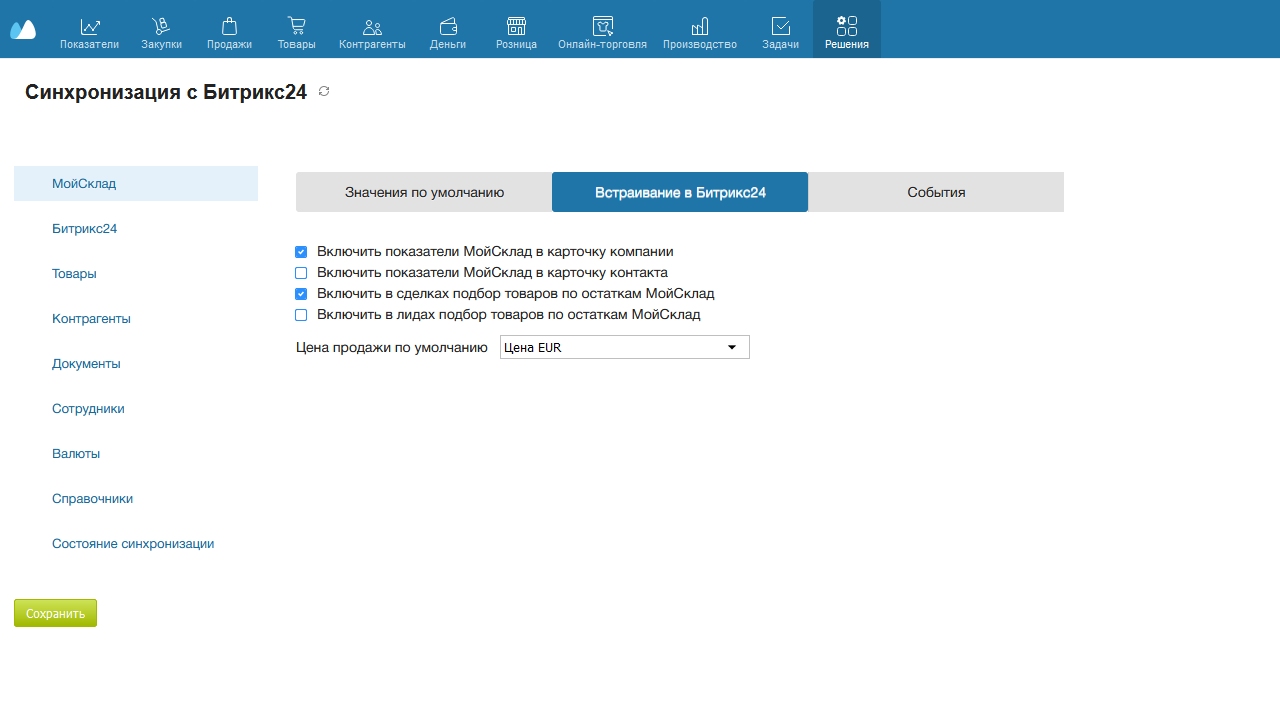
Task: Open the Товары cart icon
Action: (296, 27)
